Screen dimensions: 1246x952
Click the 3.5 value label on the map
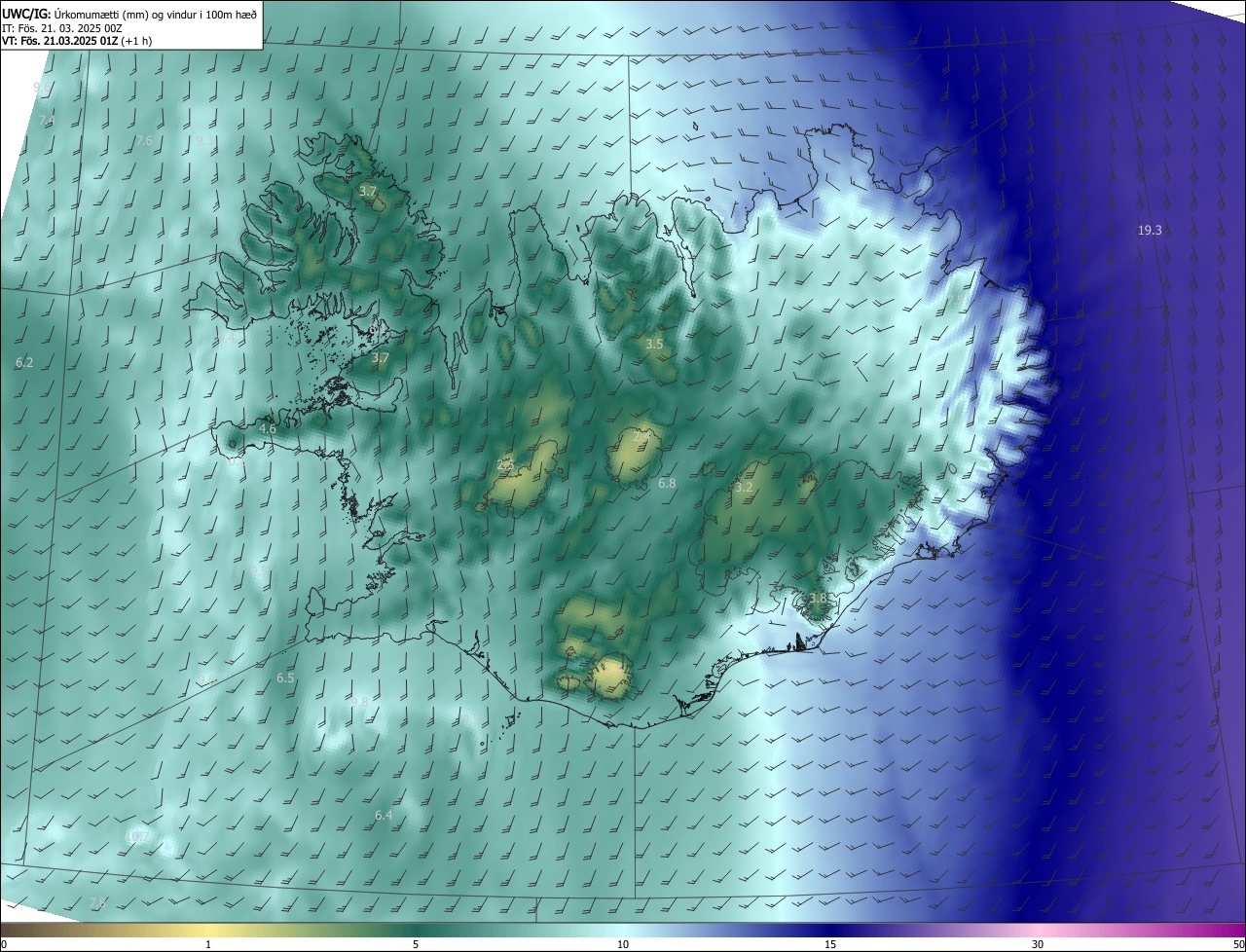tap(654, 345)
